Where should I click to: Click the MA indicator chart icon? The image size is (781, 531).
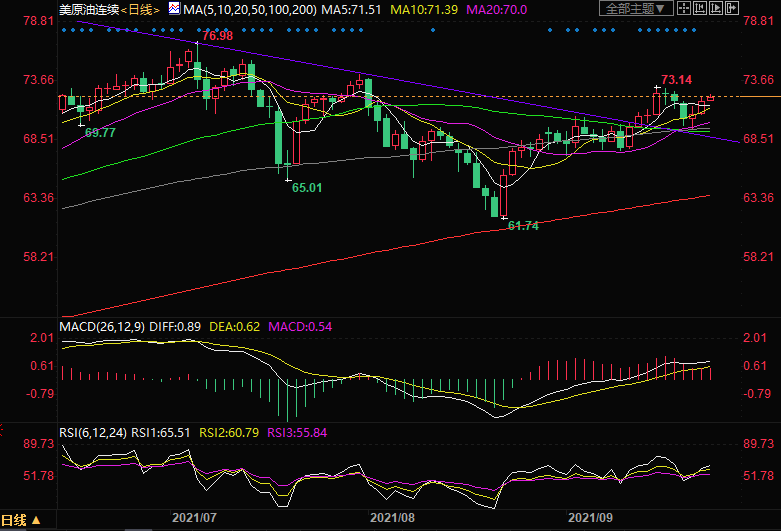click(175, 9)
